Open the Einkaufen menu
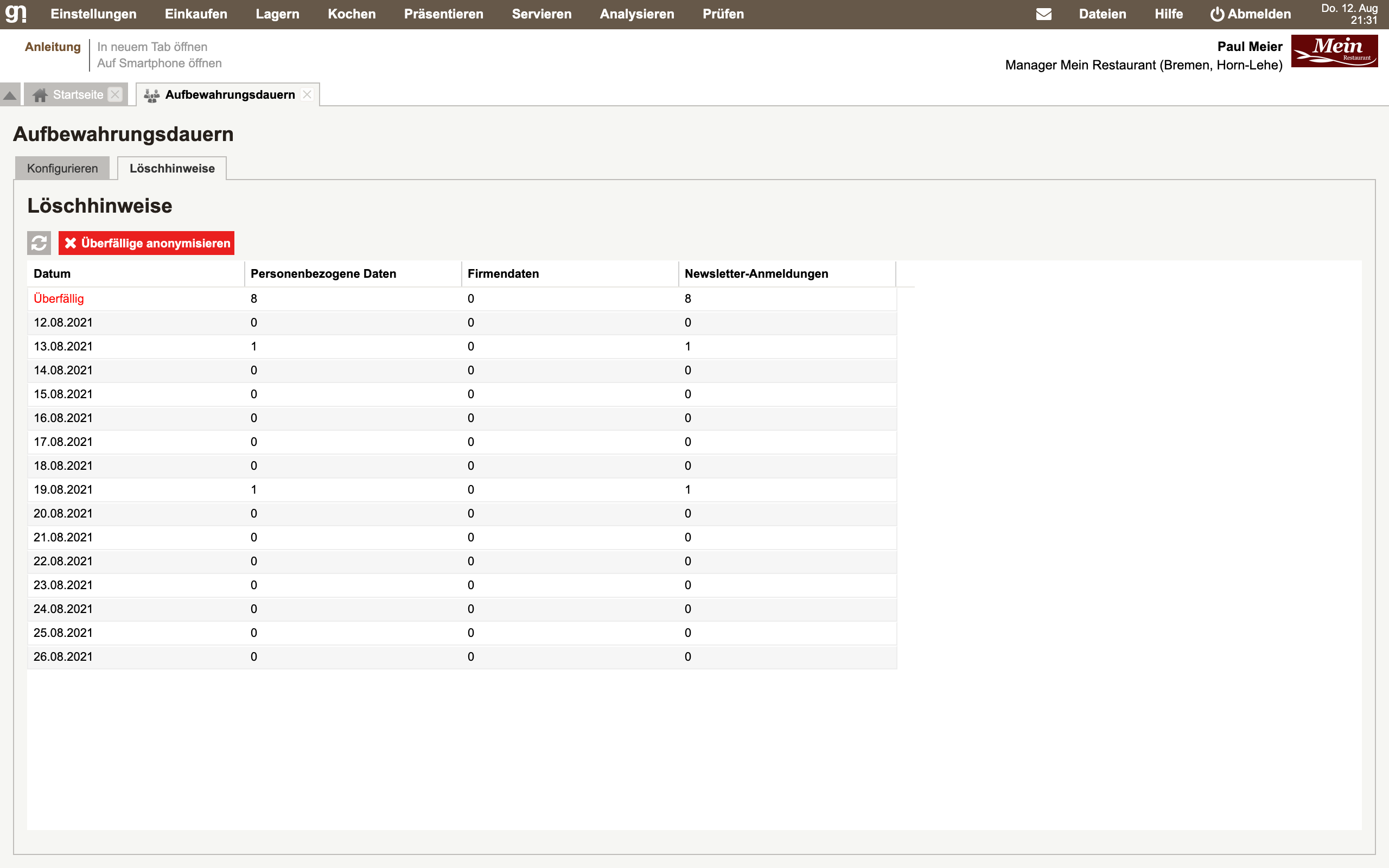The height and width of the screenshot is (868, 1389). (x=196, y=14)
